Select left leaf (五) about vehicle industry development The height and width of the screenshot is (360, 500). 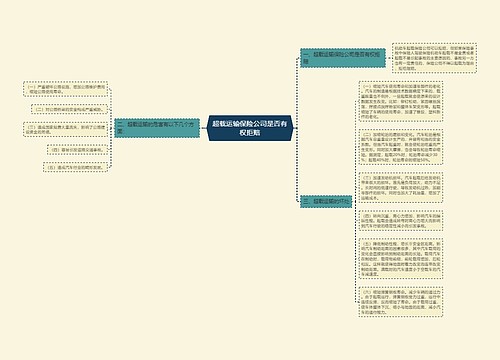coord(76,167)
